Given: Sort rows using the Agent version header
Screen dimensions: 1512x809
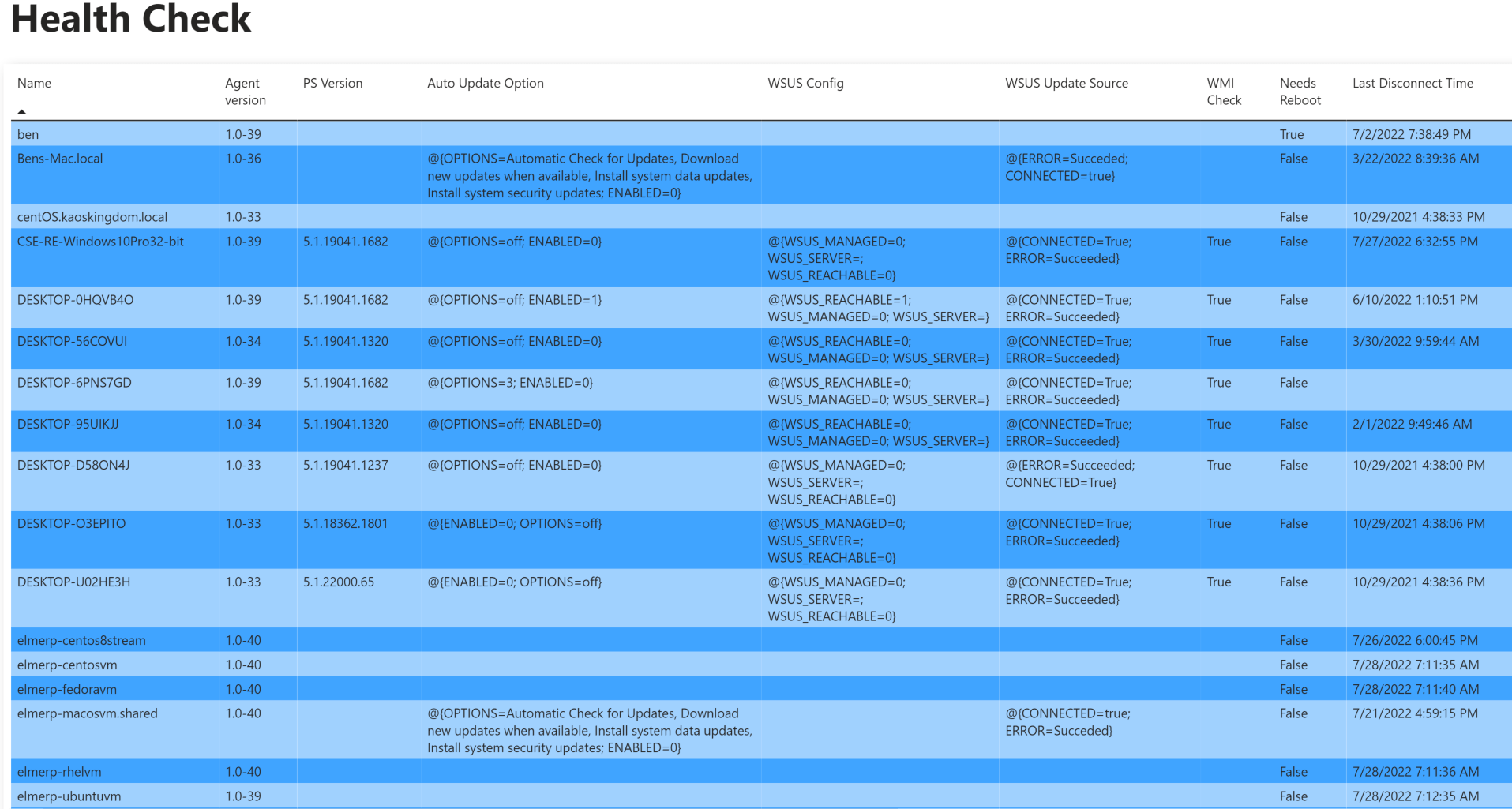Looking at the screenshot, I should (244, 91).
